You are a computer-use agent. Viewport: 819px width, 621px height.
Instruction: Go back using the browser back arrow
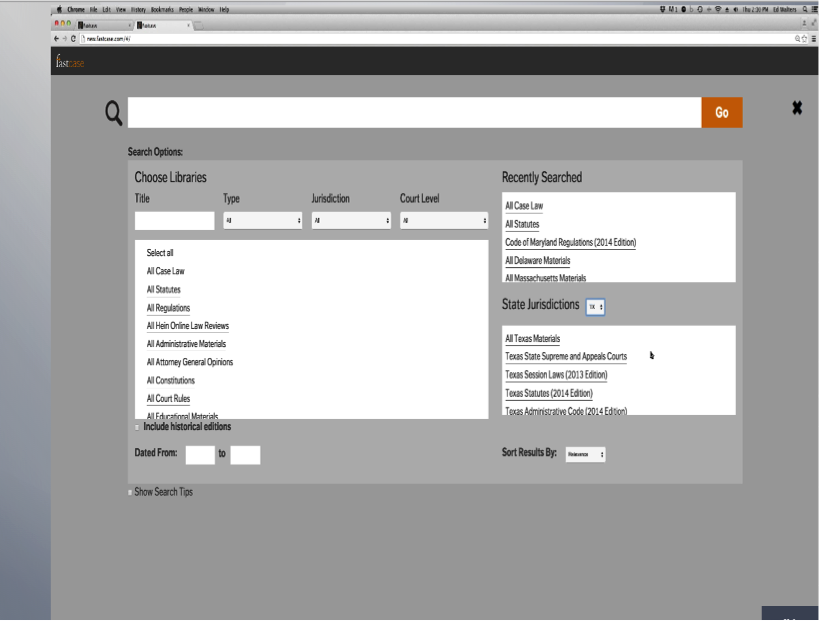click(56, 39)
